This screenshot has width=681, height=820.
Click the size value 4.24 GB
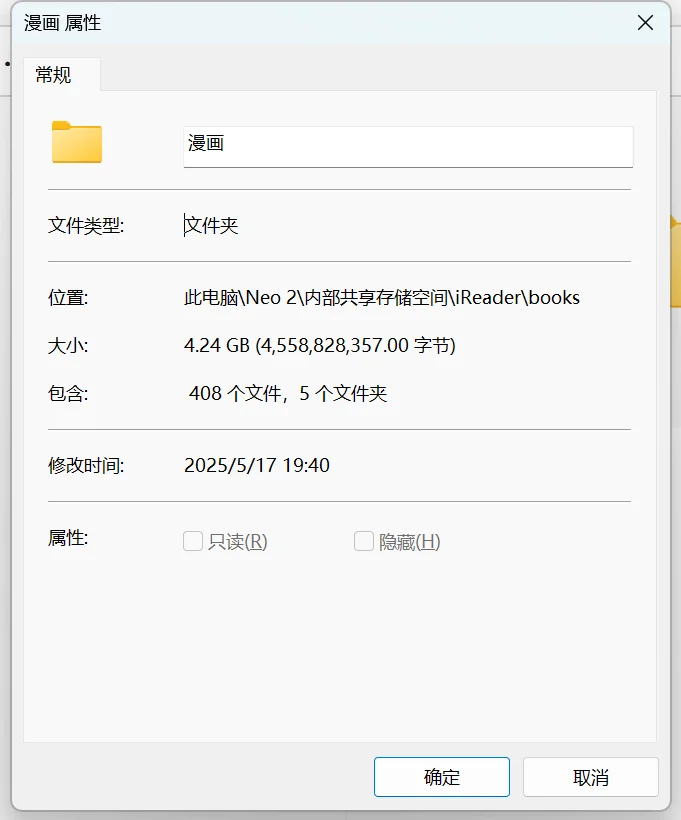(320, 346)
